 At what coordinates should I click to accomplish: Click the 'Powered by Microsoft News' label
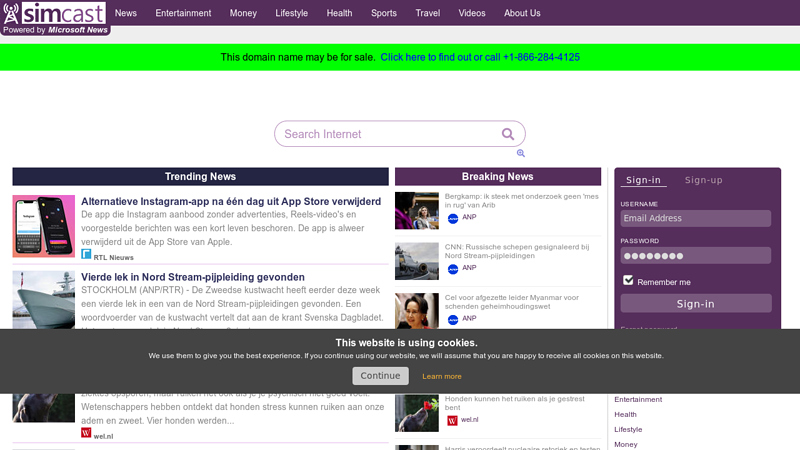pyautogui.click(x=55, y=30)
